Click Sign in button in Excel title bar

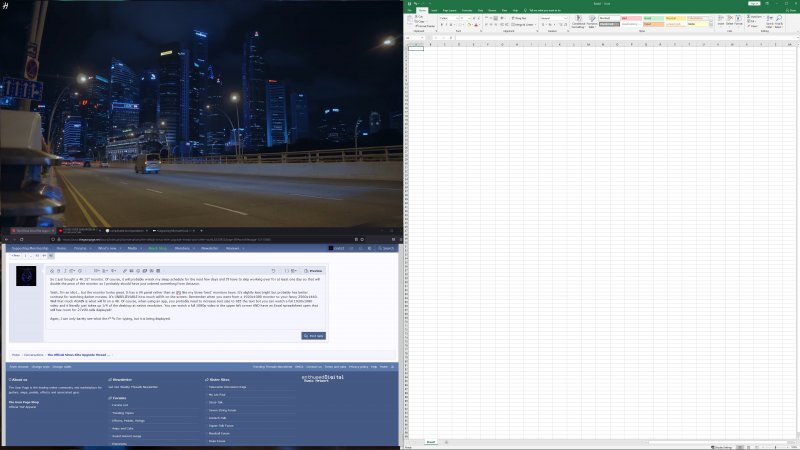coord(754,4)
